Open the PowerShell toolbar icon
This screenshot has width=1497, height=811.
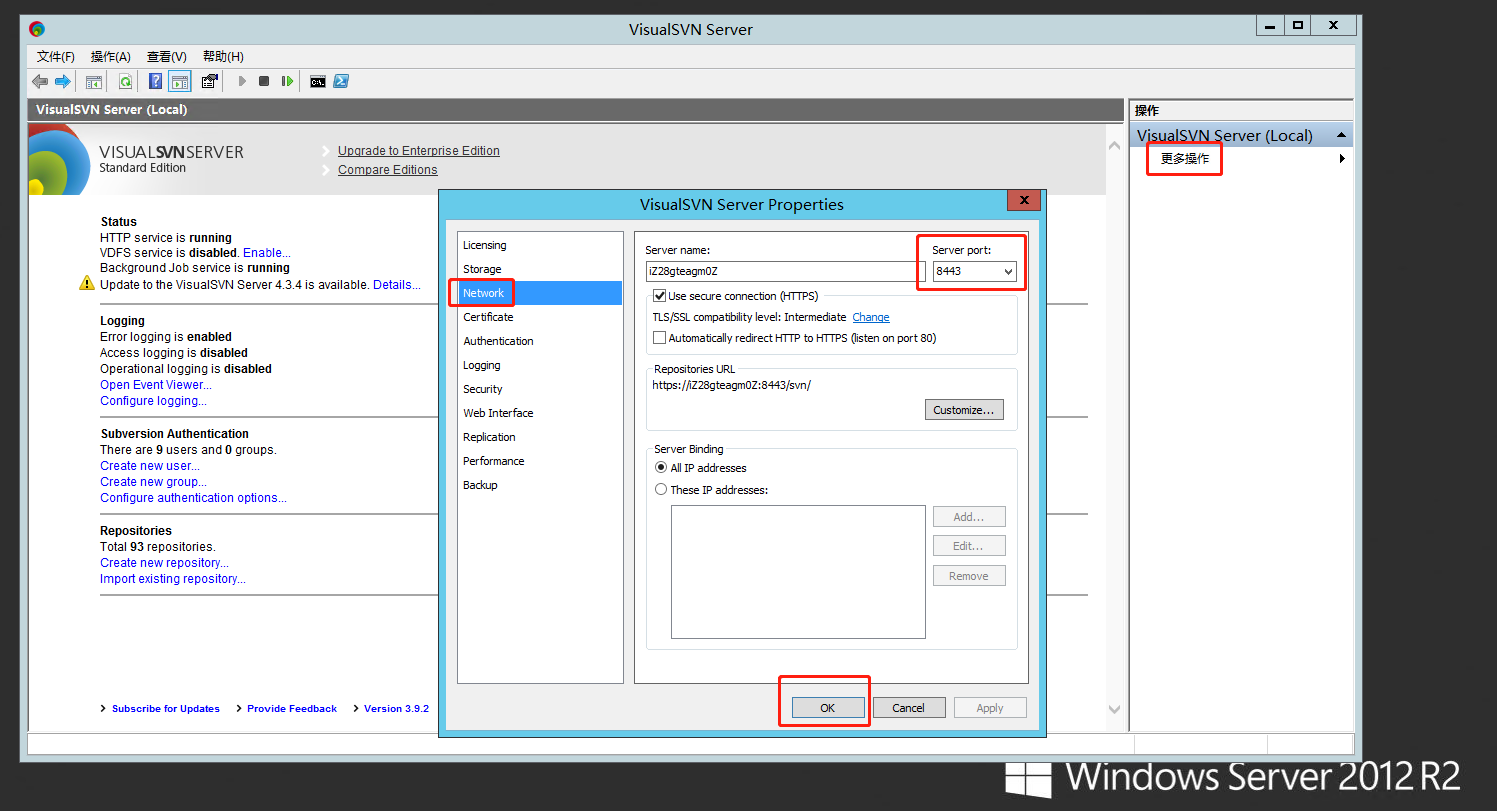(x=341, y=82)
